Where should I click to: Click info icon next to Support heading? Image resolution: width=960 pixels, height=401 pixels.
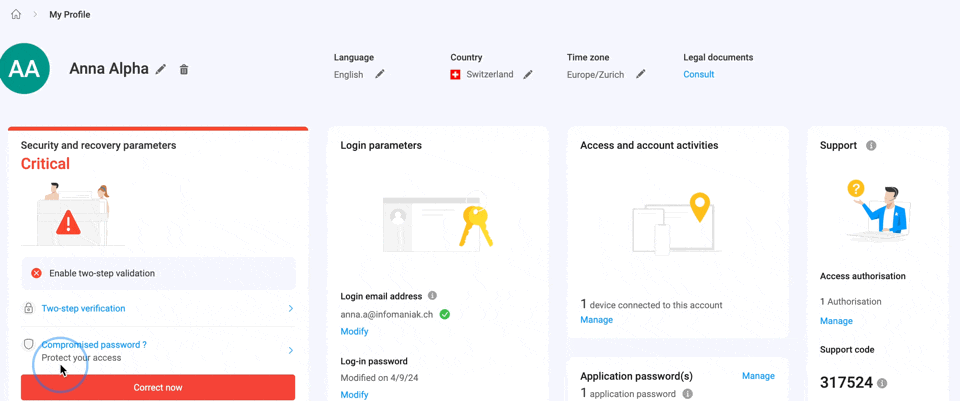coord(871,146)
